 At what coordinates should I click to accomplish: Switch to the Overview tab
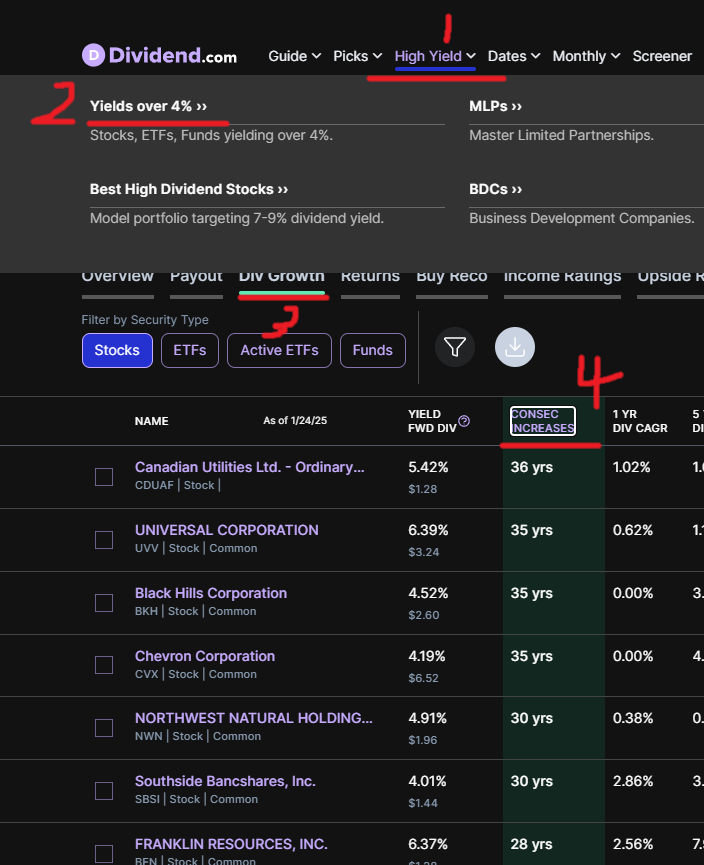[x=118, y=278]
